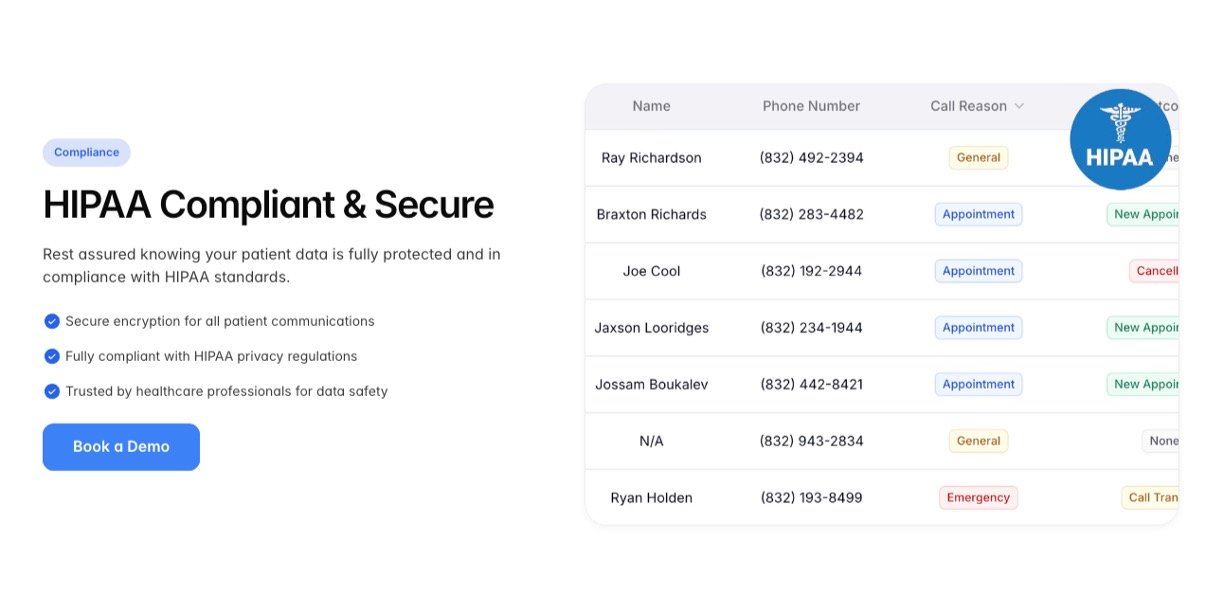The height and width of the screenshot is (614, 1224).
Task: Click the Call Transfer outcome tag
Action: (1151, 498)
